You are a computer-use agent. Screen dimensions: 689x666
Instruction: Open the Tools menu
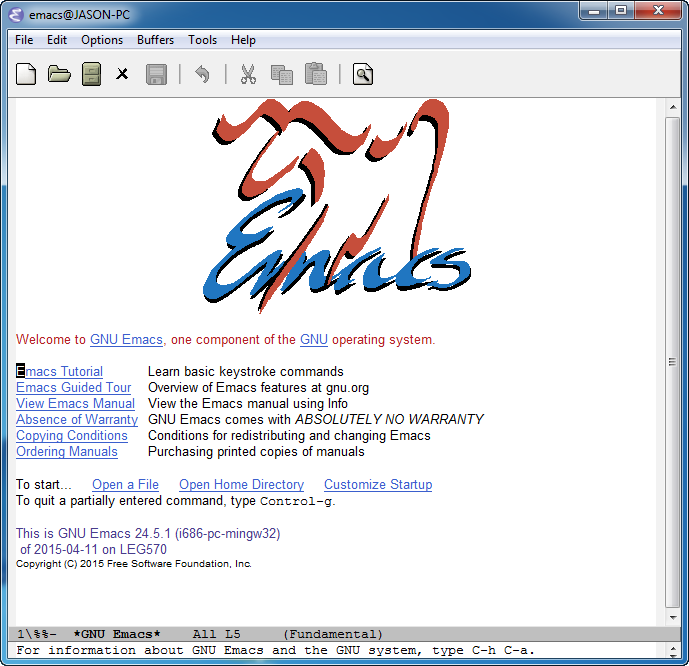tap(203, 40)
